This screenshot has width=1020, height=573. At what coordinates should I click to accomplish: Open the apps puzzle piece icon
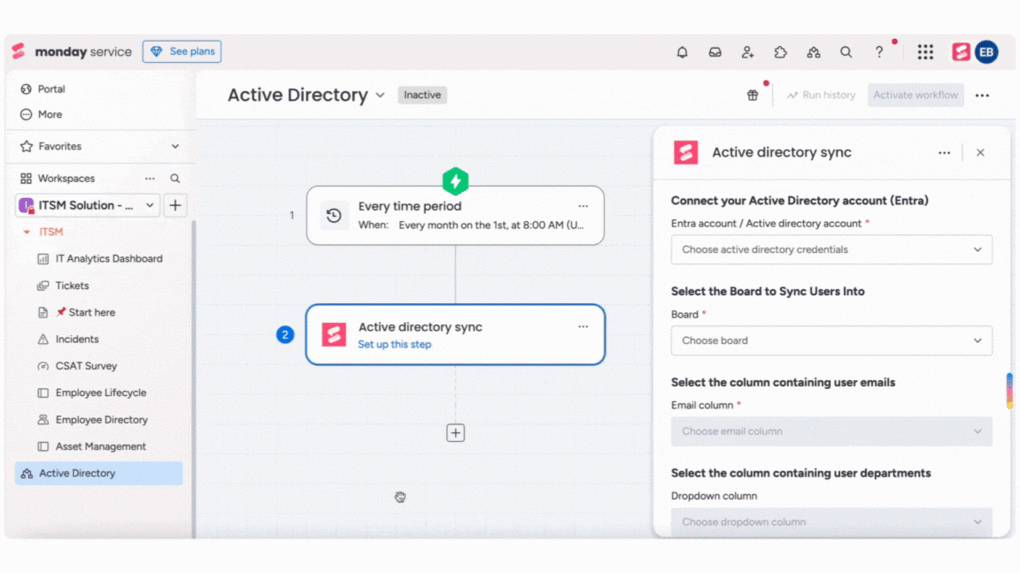click(780, 52)
